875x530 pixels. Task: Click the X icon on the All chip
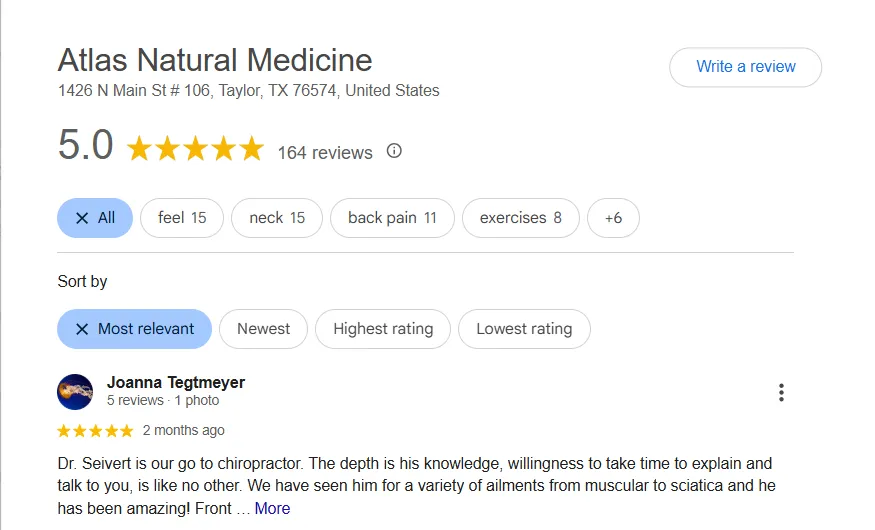82,218
